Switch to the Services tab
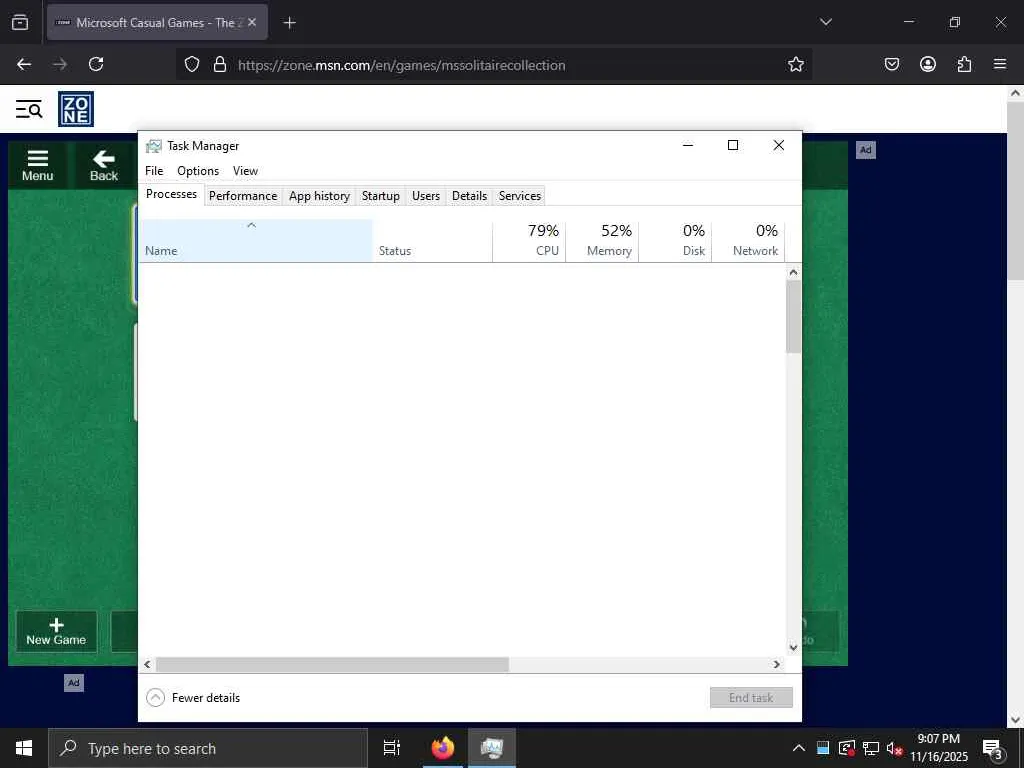1024x768 pixels. pos(520,196)
